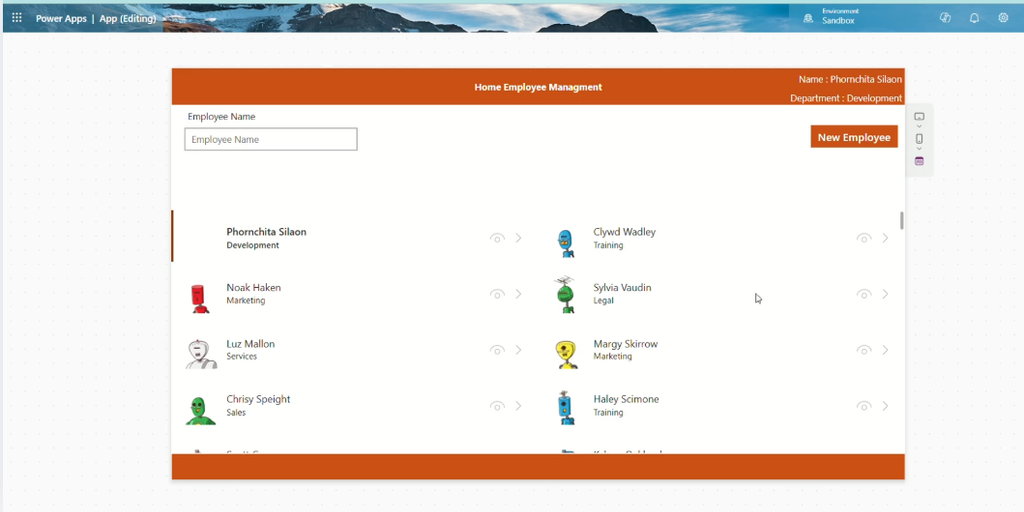Select the Margy Skirrow name text
Image resolution: width=1024 pixels, height=512 pixels.
[626, 344]
